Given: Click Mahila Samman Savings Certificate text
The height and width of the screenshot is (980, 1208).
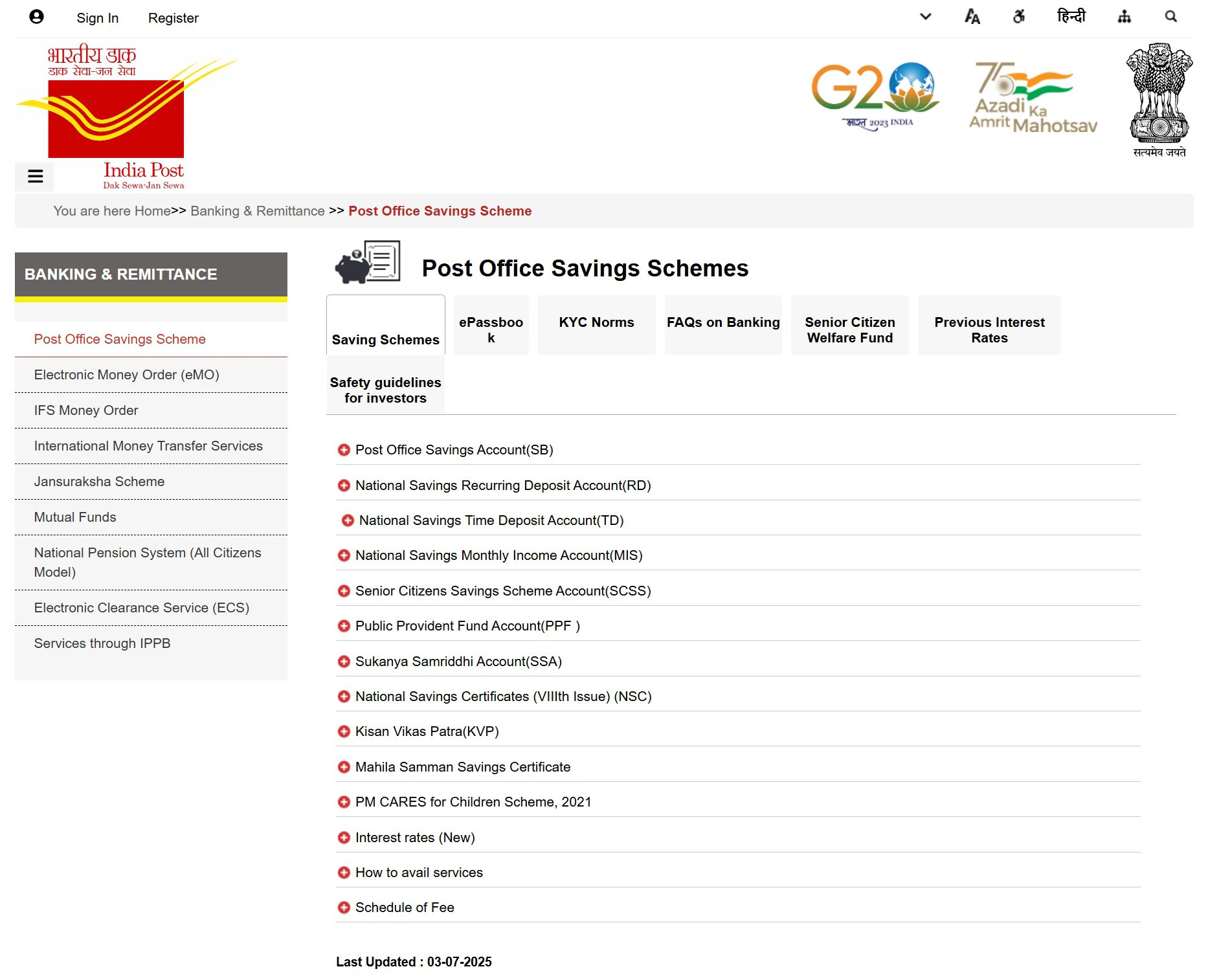Looking at the screenshot, I should pyautogui.click(x=463, y=767).
